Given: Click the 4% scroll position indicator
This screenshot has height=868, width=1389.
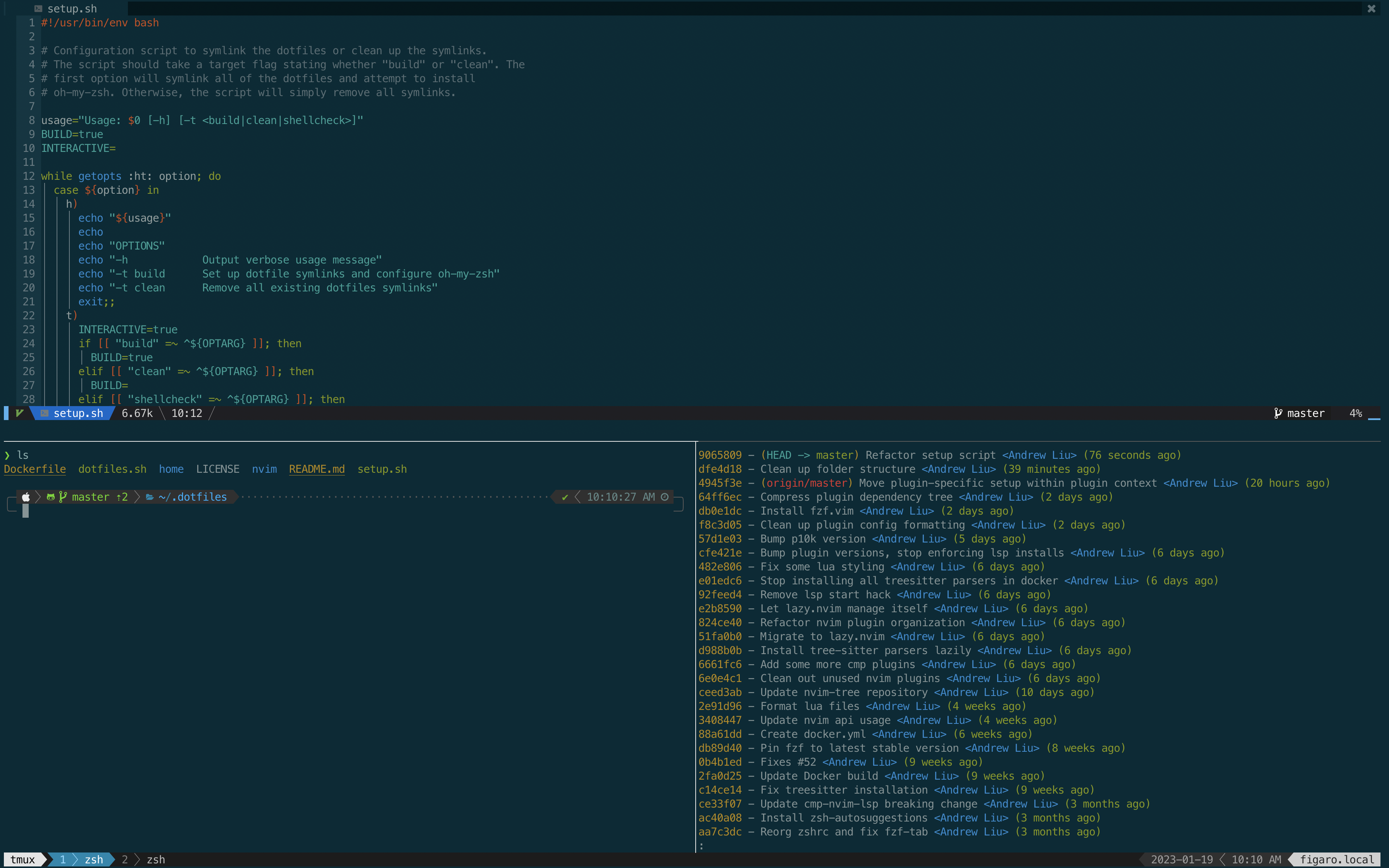Looking at the screenshot, I should coord(1356,413).
